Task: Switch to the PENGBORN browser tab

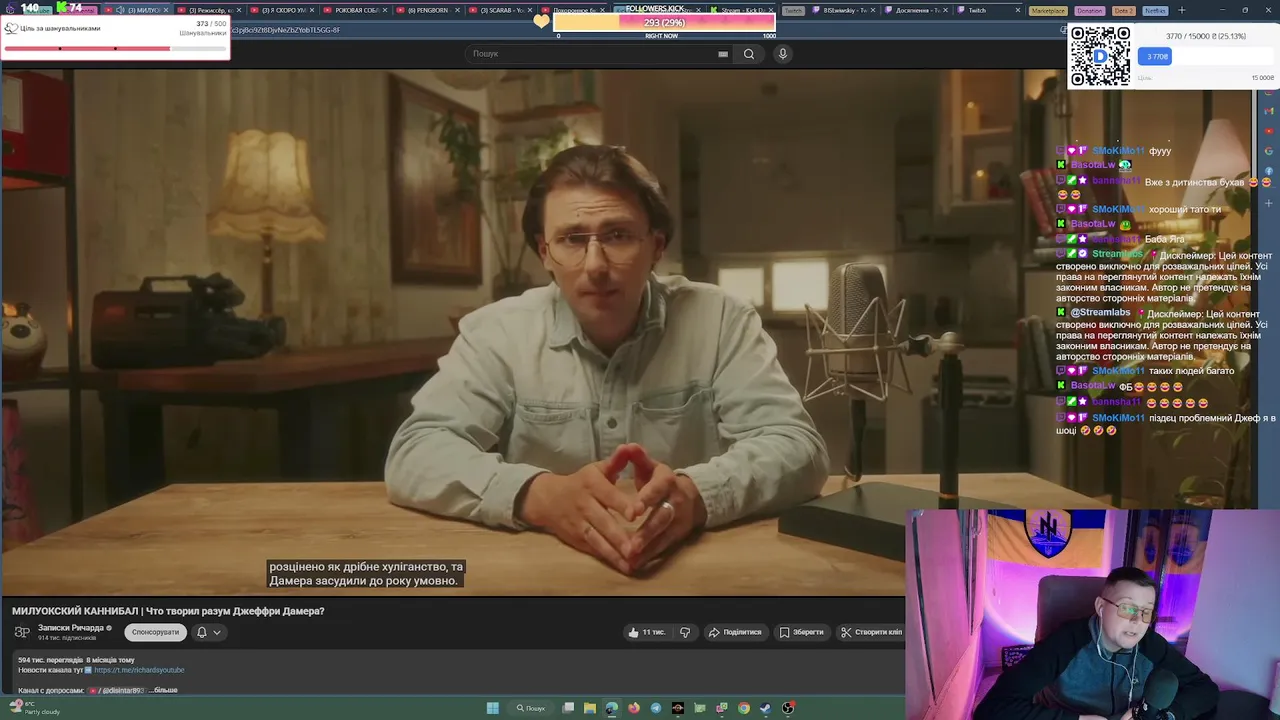Action: coord(430,10)
